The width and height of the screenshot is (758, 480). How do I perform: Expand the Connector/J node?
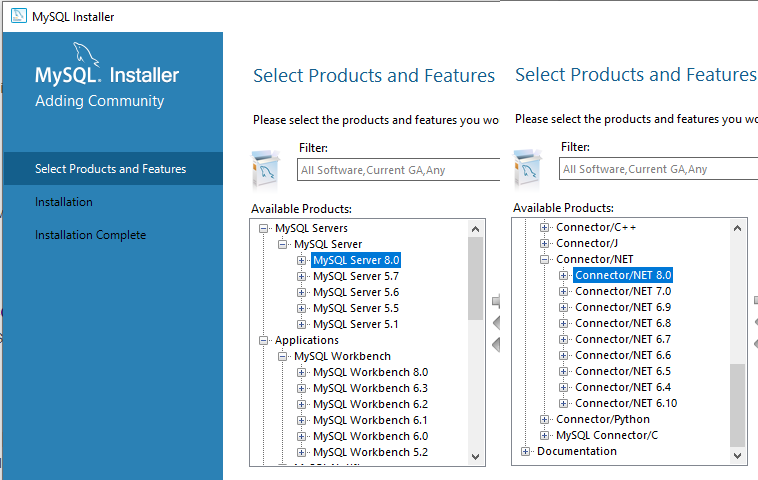[x=544, y=243]
